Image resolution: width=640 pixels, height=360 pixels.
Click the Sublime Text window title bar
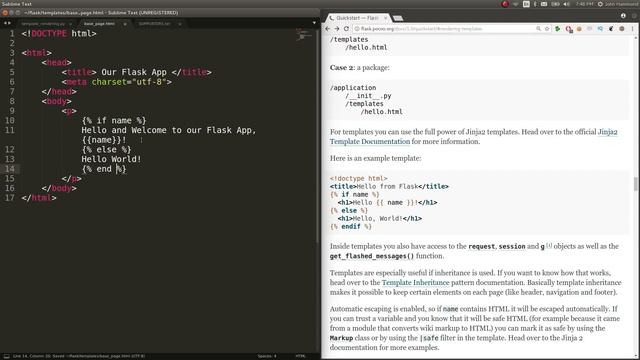pyautogui.click(x=160, y=13)
